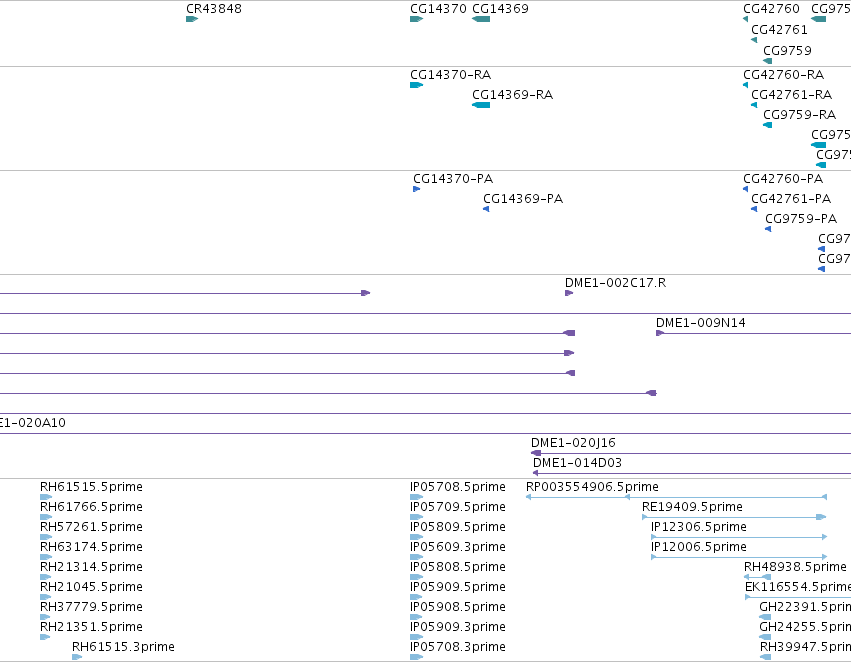Select the GH24255.5prime EST label
This screenshot has height=662, width=851.
tap(805, 627)
